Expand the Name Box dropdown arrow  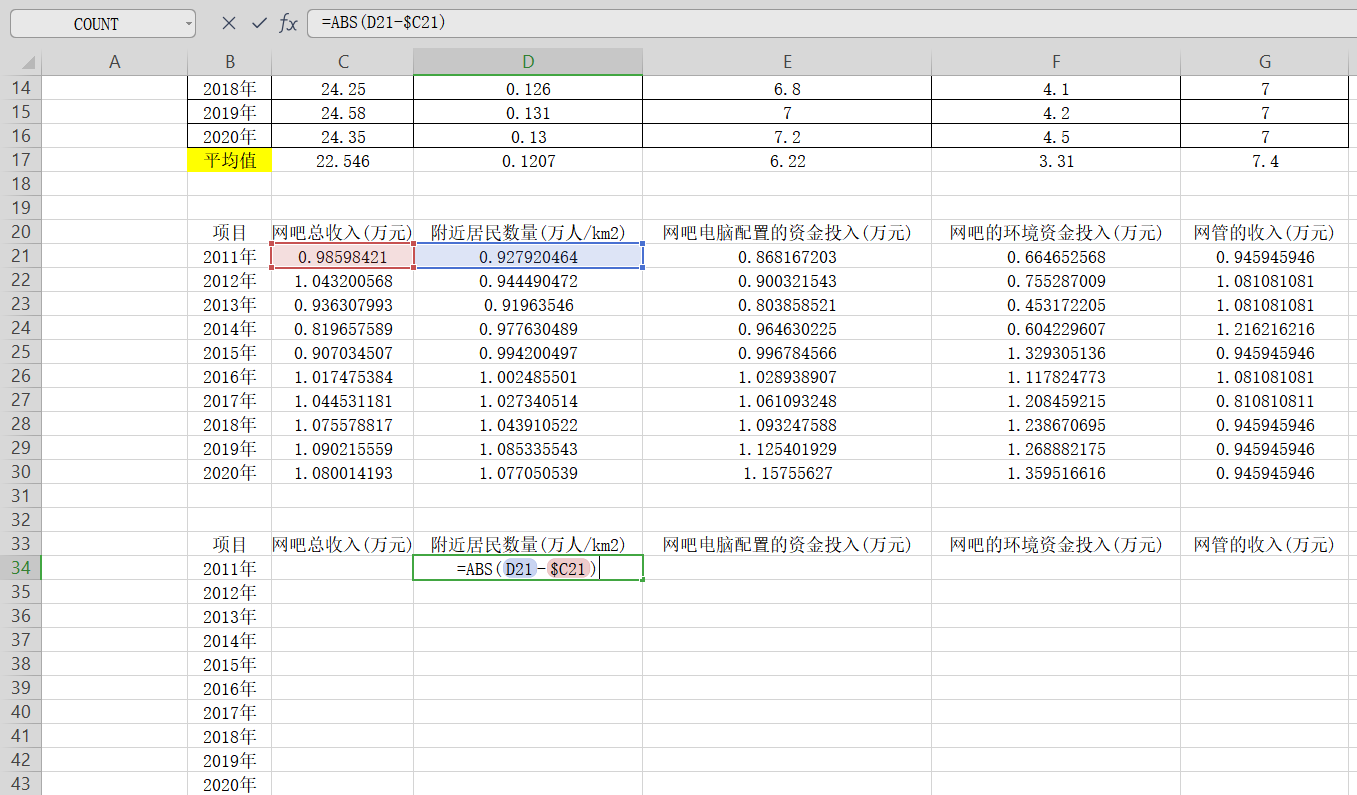189,24
